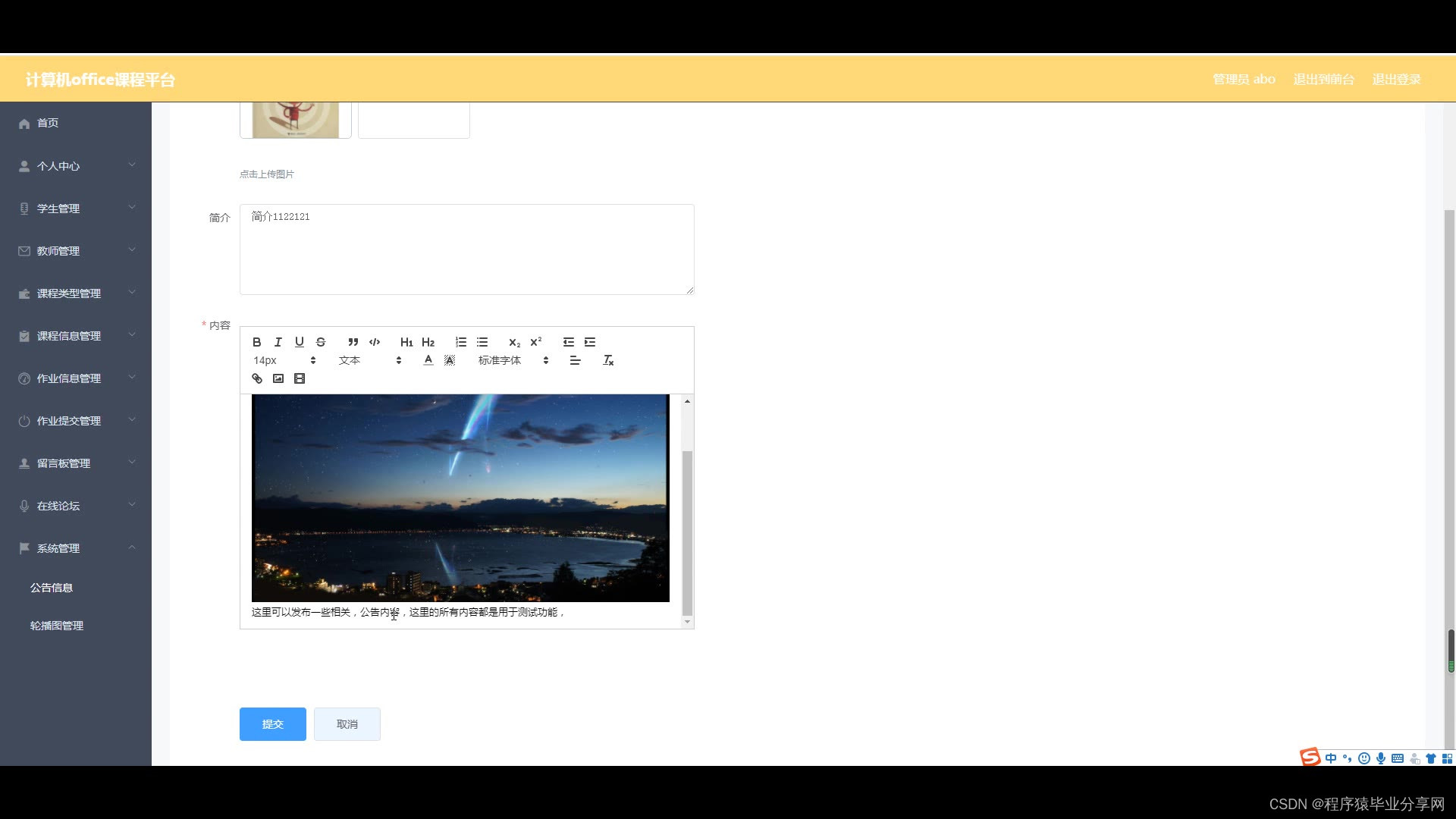The width and height of the screenshot is (1456, 819).
Task: Click the 退出登录 logout link
Action: tap(1396, 80)
